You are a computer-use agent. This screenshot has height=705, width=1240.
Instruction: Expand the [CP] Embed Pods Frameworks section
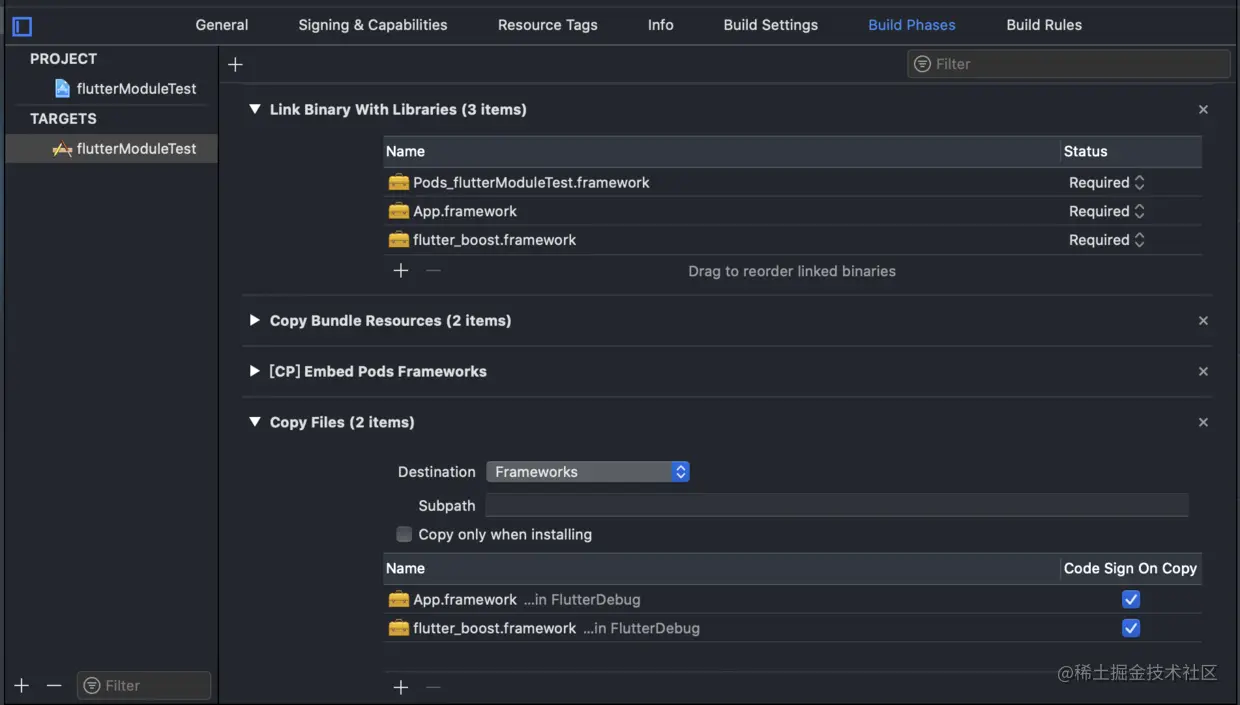point(254,371)
